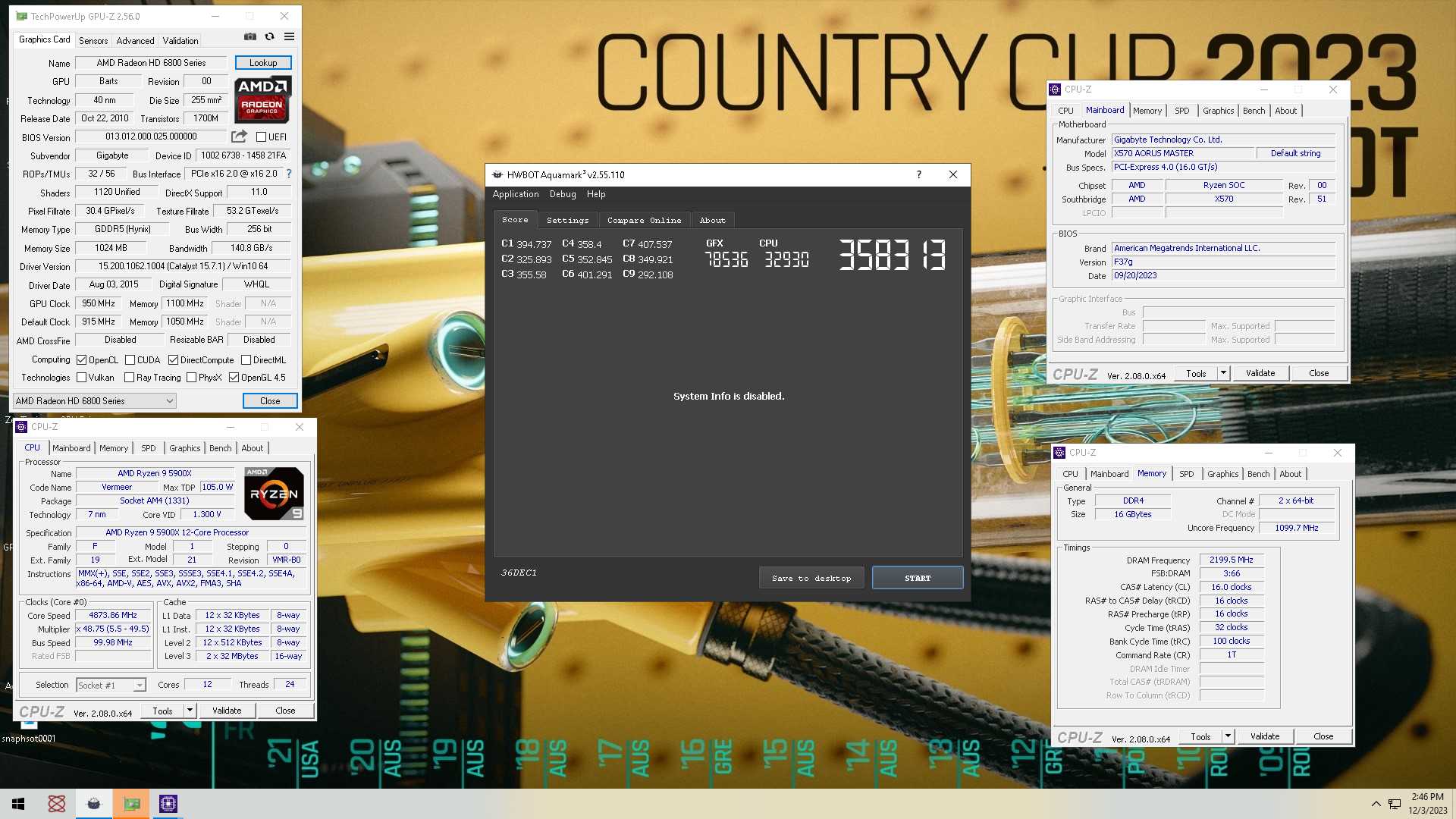
Task: Click Validate in CPU-Z CPU window
Action: pyautogui.click(x=227, y=711)
